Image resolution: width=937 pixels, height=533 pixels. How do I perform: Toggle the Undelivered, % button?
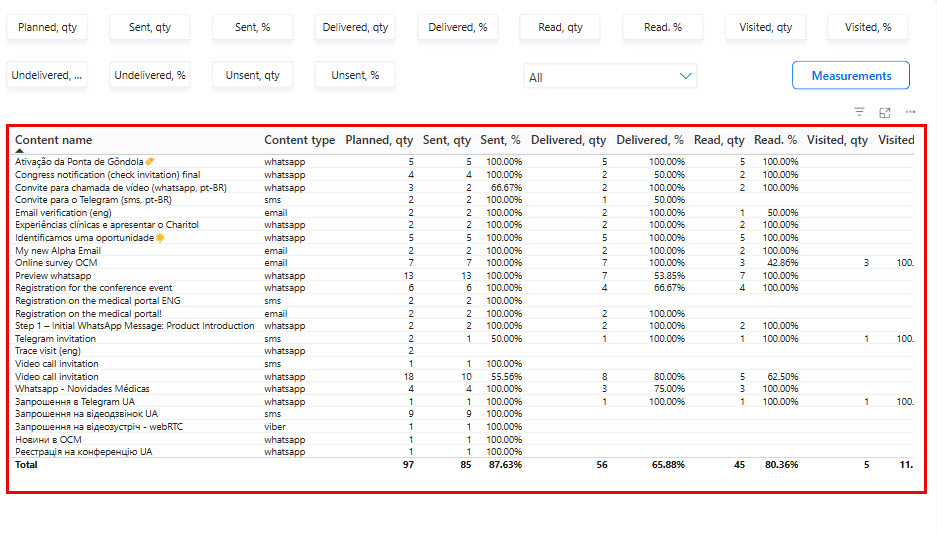[150, 75]
